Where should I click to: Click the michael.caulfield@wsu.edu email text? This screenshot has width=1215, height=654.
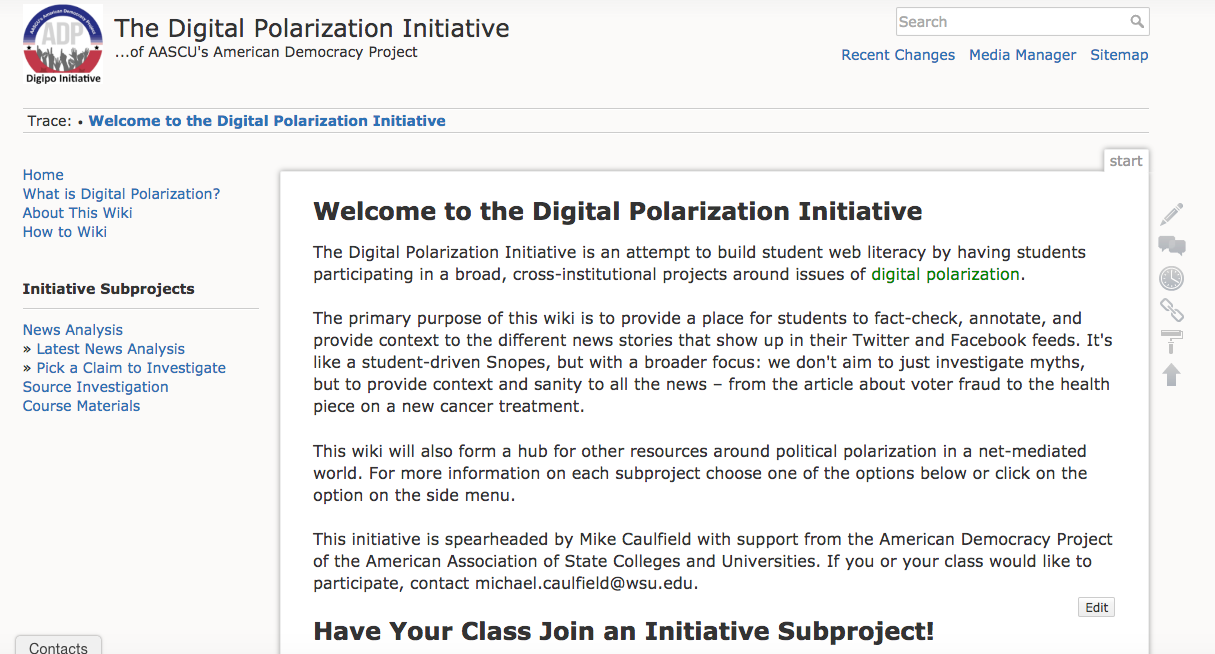[586, 584]
